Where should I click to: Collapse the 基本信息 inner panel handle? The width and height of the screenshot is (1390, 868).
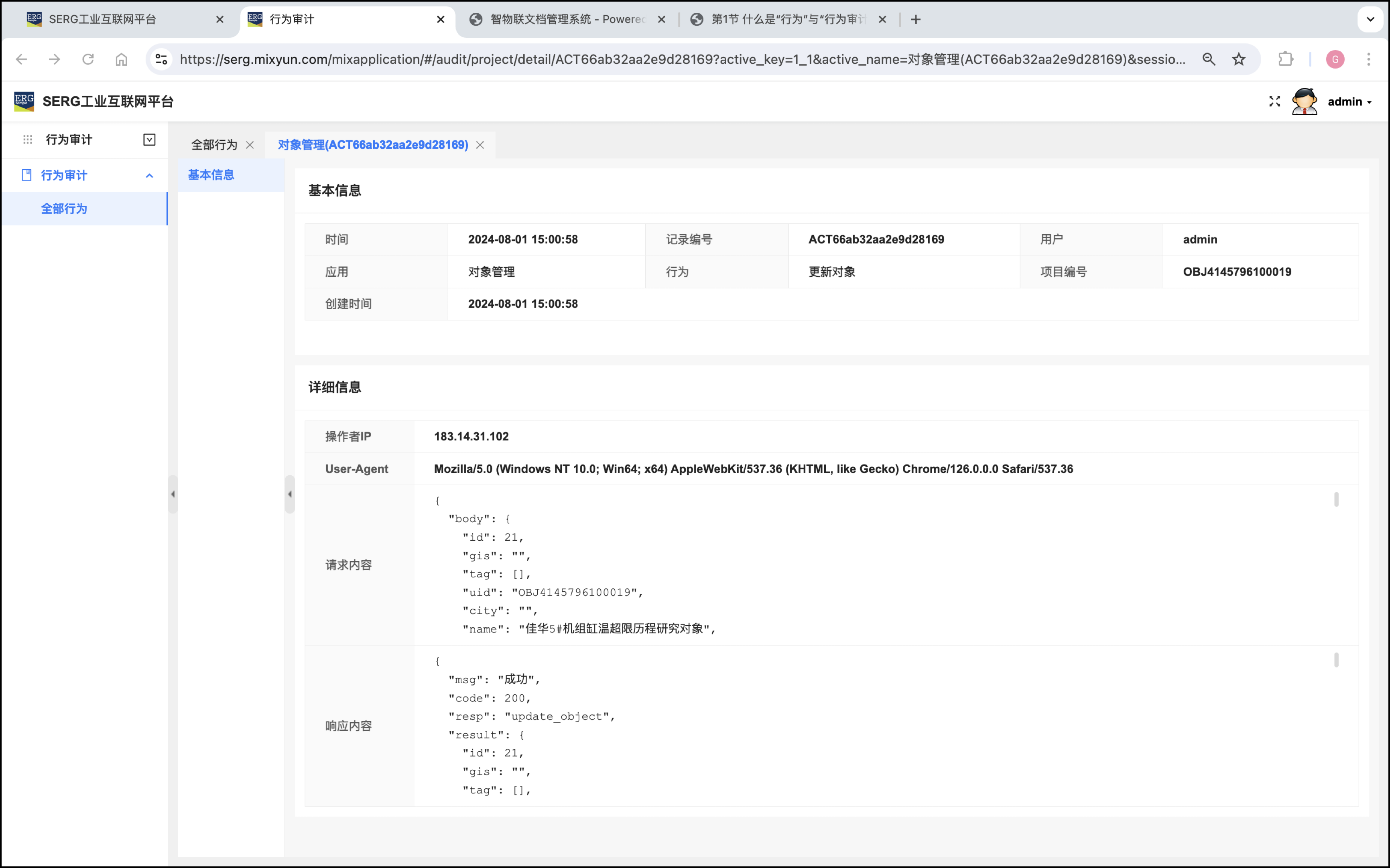click(290, 494)
